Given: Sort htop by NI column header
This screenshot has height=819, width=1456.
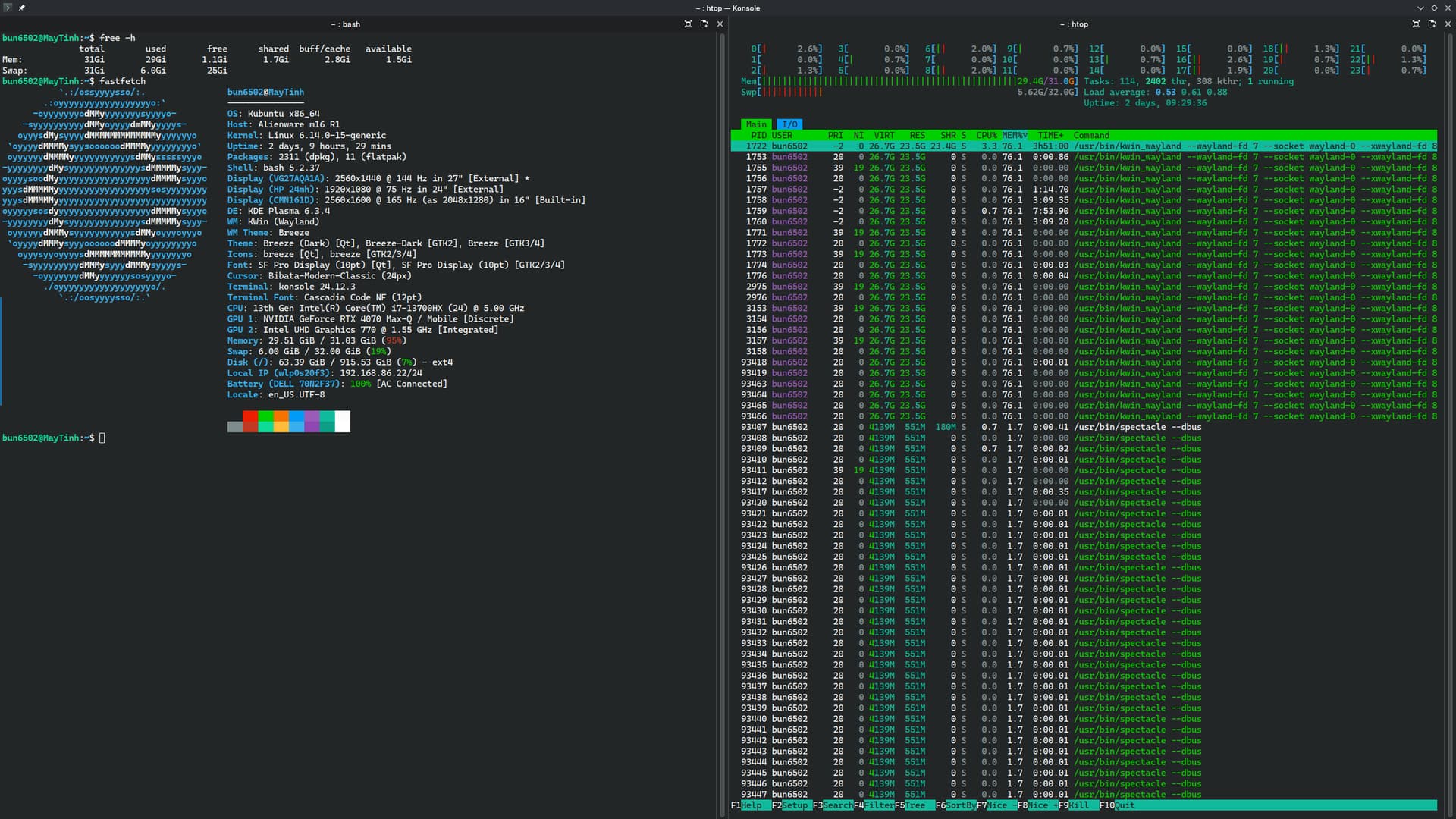Looking at the screenshot, I should pos(858,135).
